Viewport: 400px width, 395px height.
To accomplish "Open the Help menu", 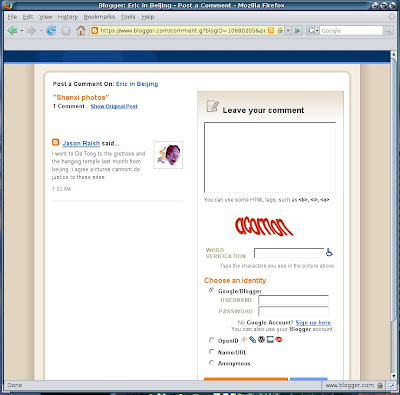I will tap(147, 17).
